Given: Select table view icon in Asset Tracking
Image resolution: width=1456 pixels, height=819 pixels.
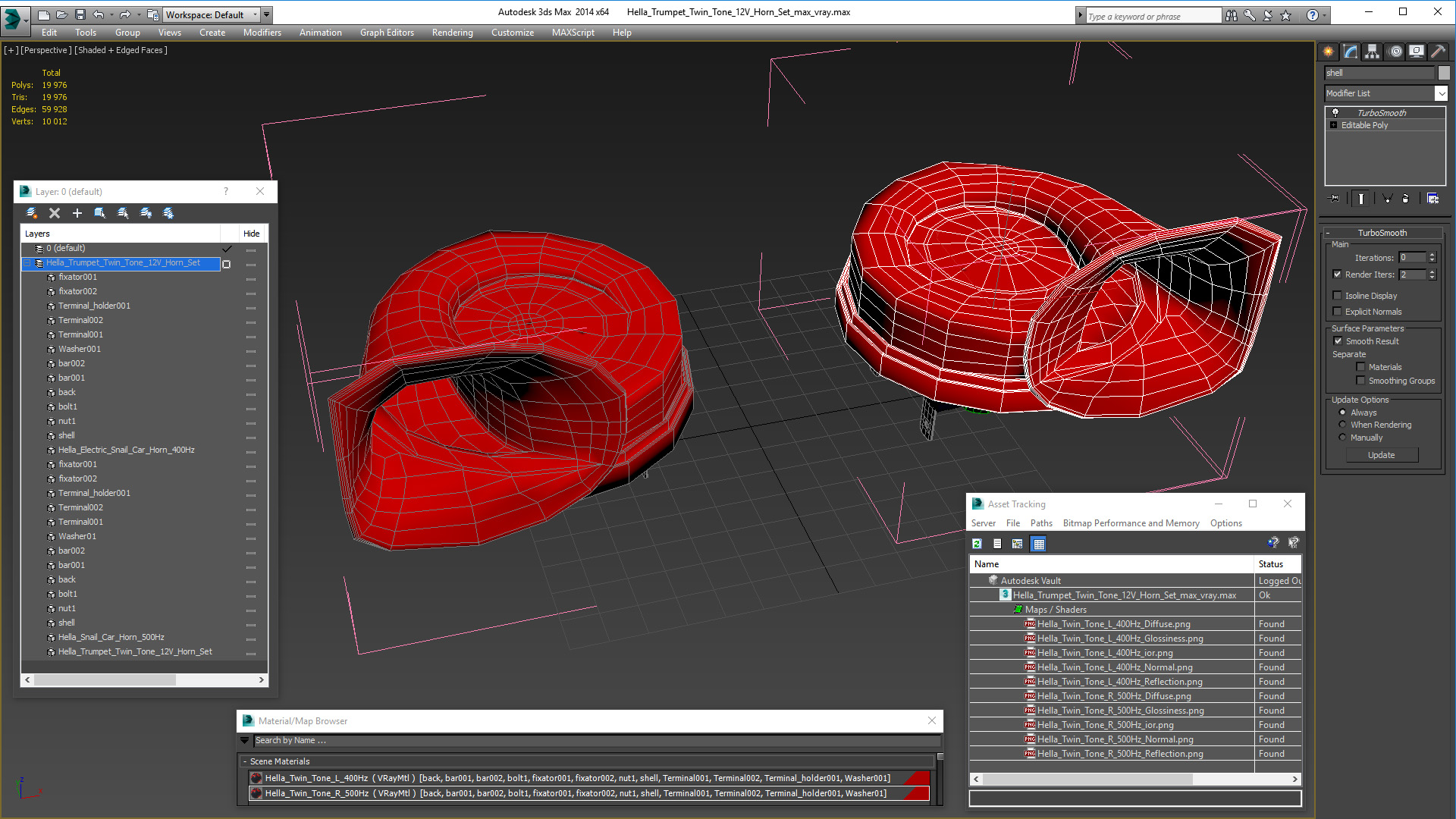Looking at the screenshot, I should (x=1039, y=544).
